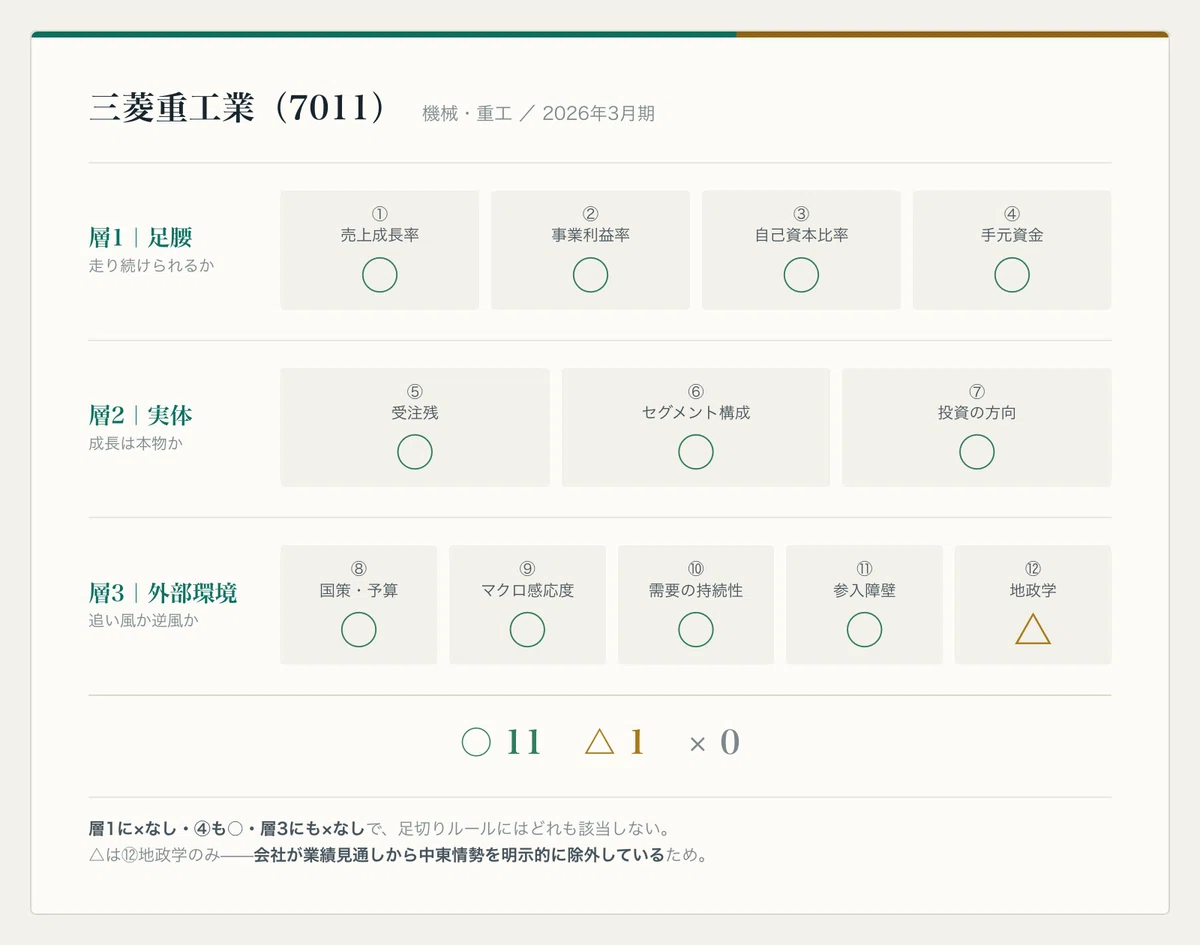Viewport: 1200px width, 945px height.
Task: Click the circle icon under 受注残
Action: (415, 452)
